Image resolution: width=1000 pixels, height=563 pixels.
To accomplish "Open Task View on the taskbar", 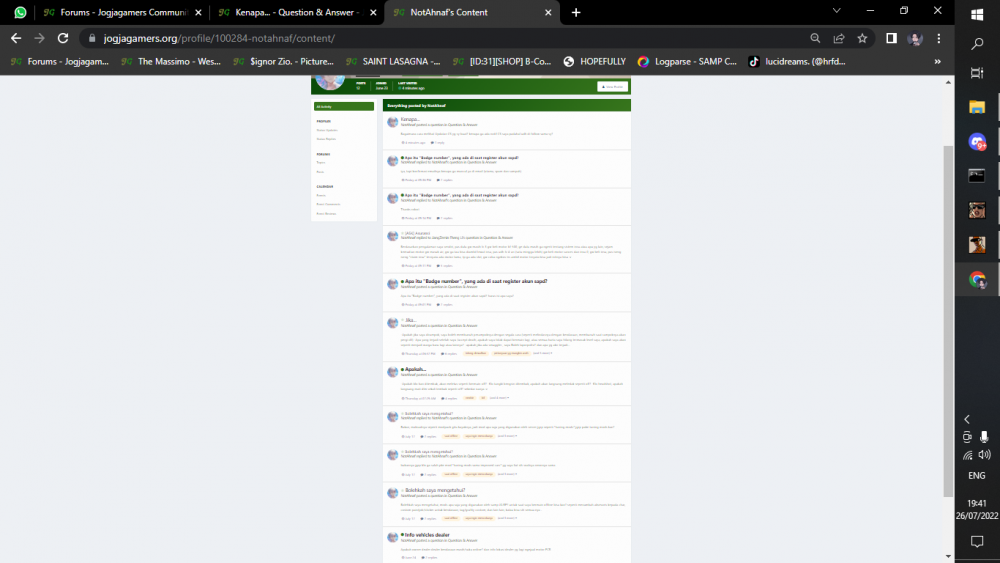I will (976, 73).
